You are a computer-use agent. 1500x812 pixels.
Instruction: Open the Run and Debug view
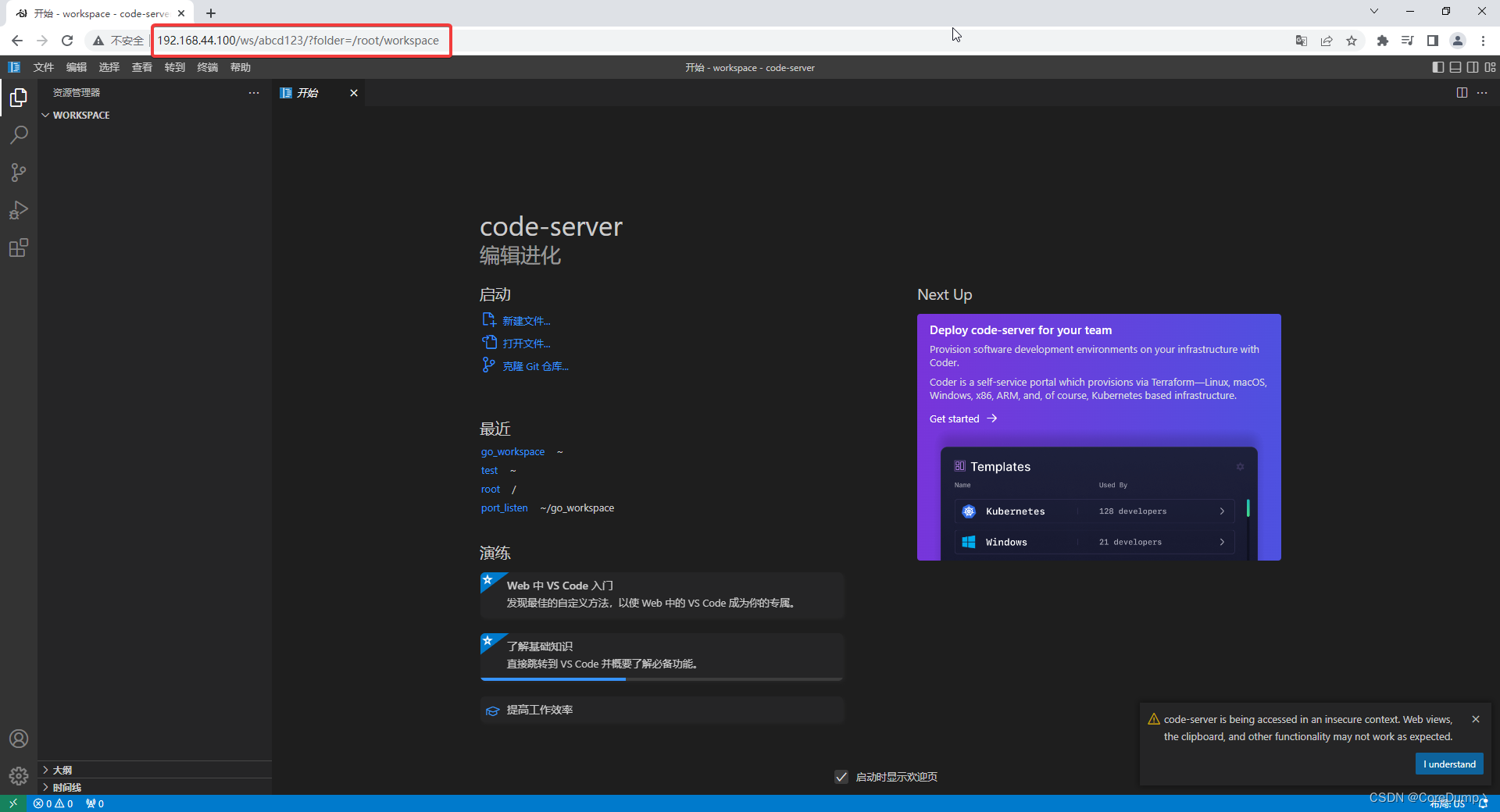pos(19,210)
